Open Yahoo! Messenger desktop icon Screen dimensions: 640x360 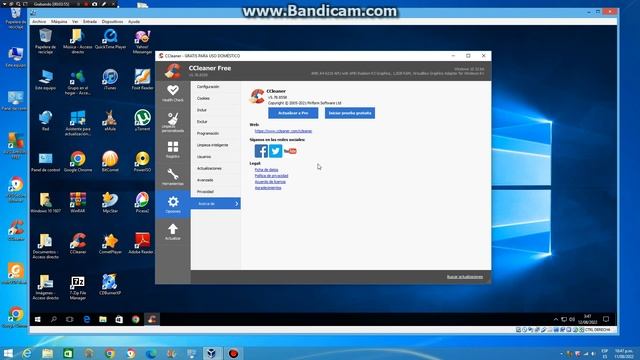(x=142, y=42)
